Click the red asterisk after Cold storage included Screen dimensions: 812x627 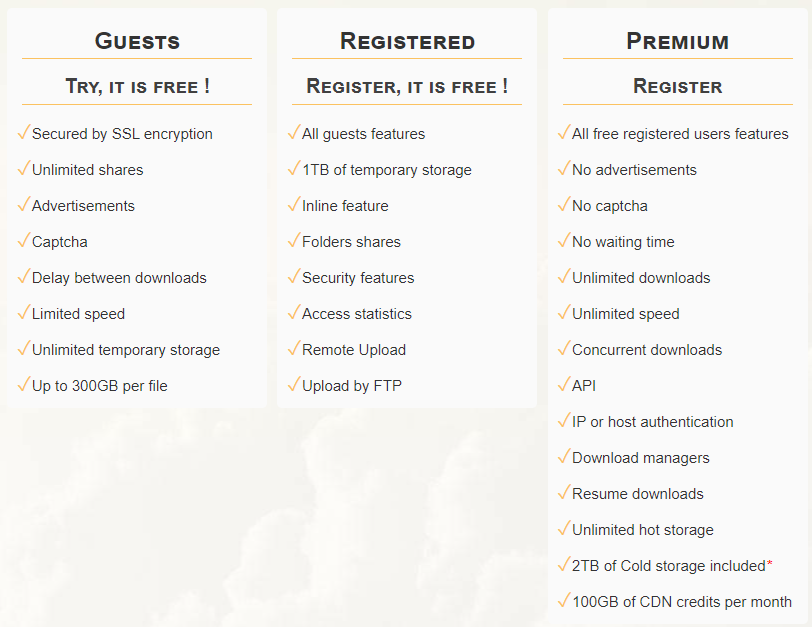769,564
